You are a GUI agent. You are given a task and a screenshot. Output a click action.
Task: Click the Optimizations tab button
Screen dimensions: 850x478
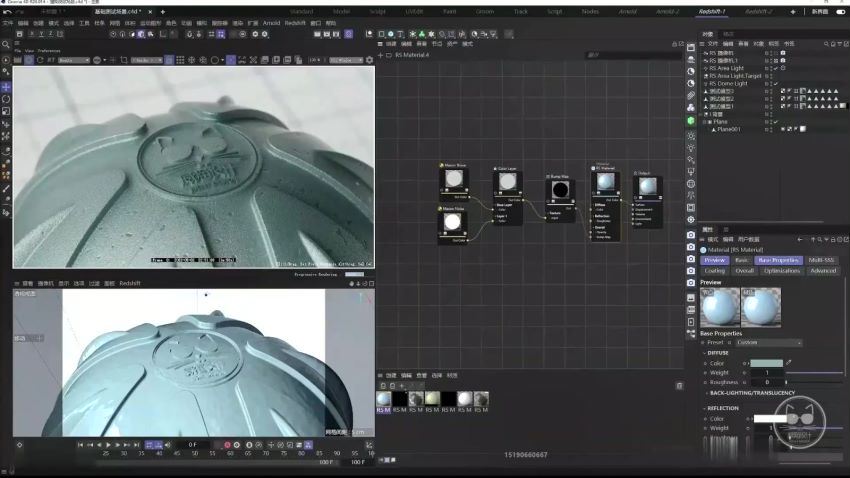[x=781, y=270]
